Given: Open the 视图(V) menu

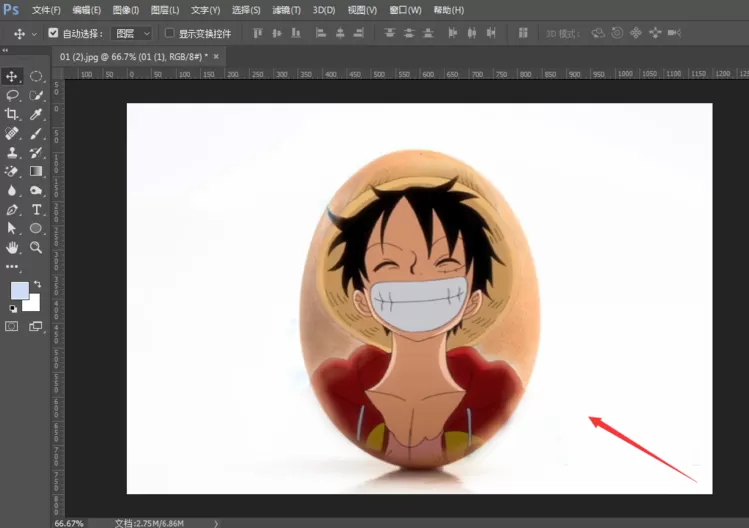Looking at the screenshot, I should click(x=362, y=10).
